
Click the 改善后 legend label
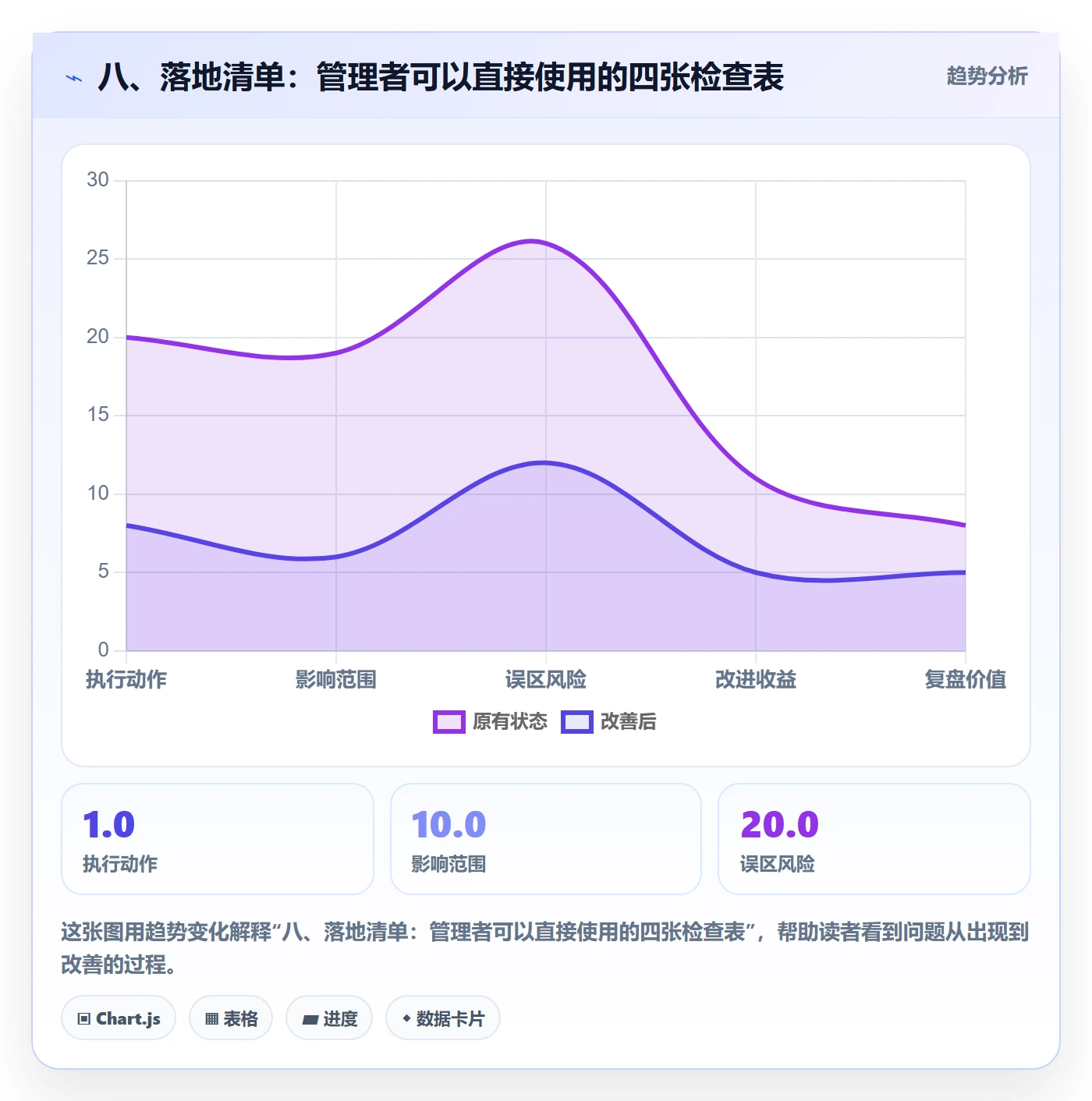tap(628, 722)
